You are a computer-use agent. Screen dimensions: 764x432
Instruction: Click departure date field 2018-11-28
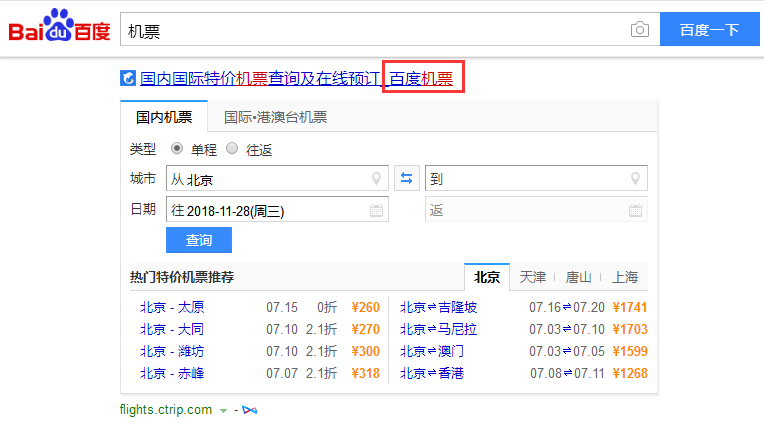(277, 209)
